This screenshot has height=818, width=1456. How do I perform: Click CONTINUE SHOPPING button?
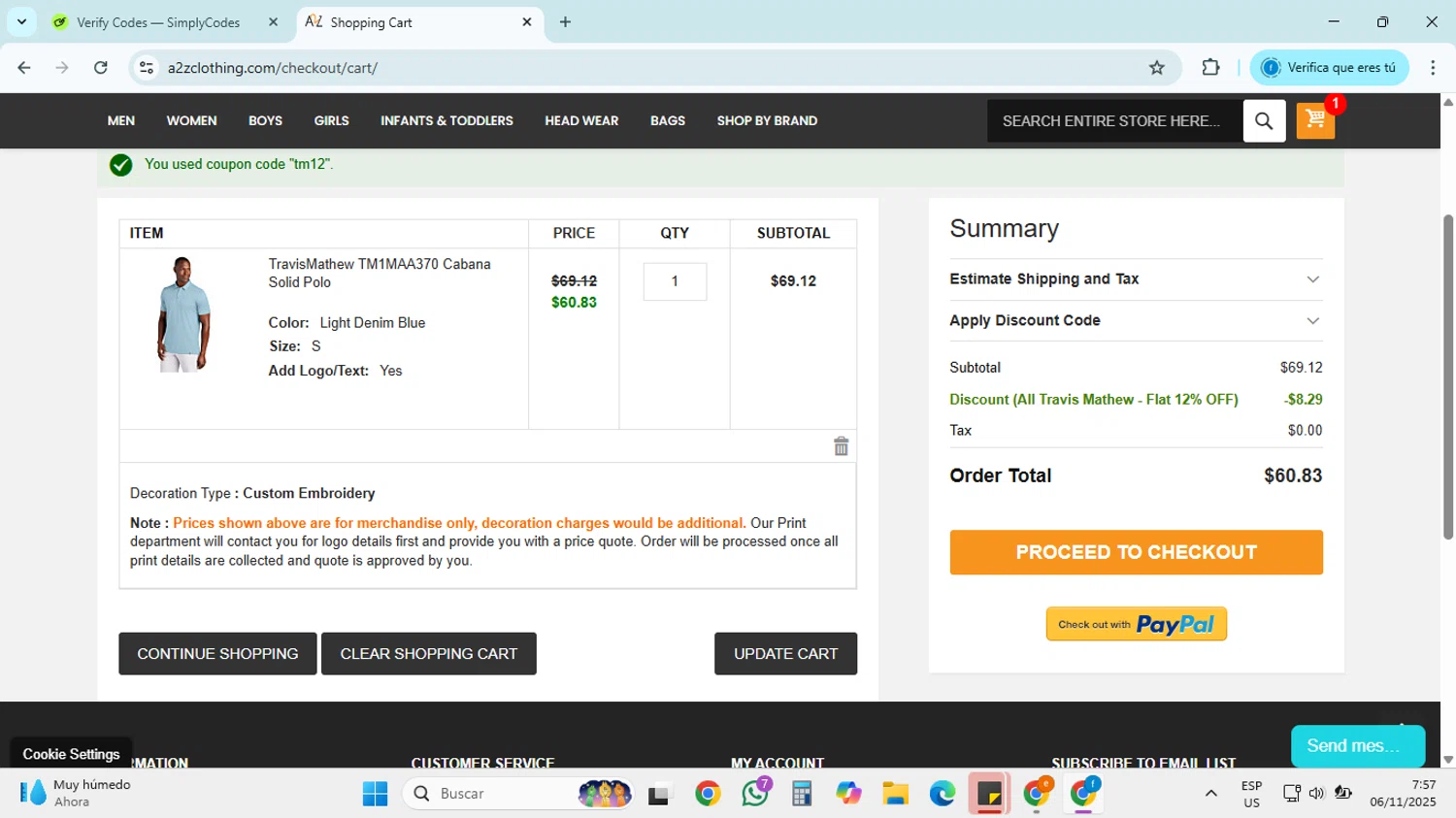coord(217,654)
